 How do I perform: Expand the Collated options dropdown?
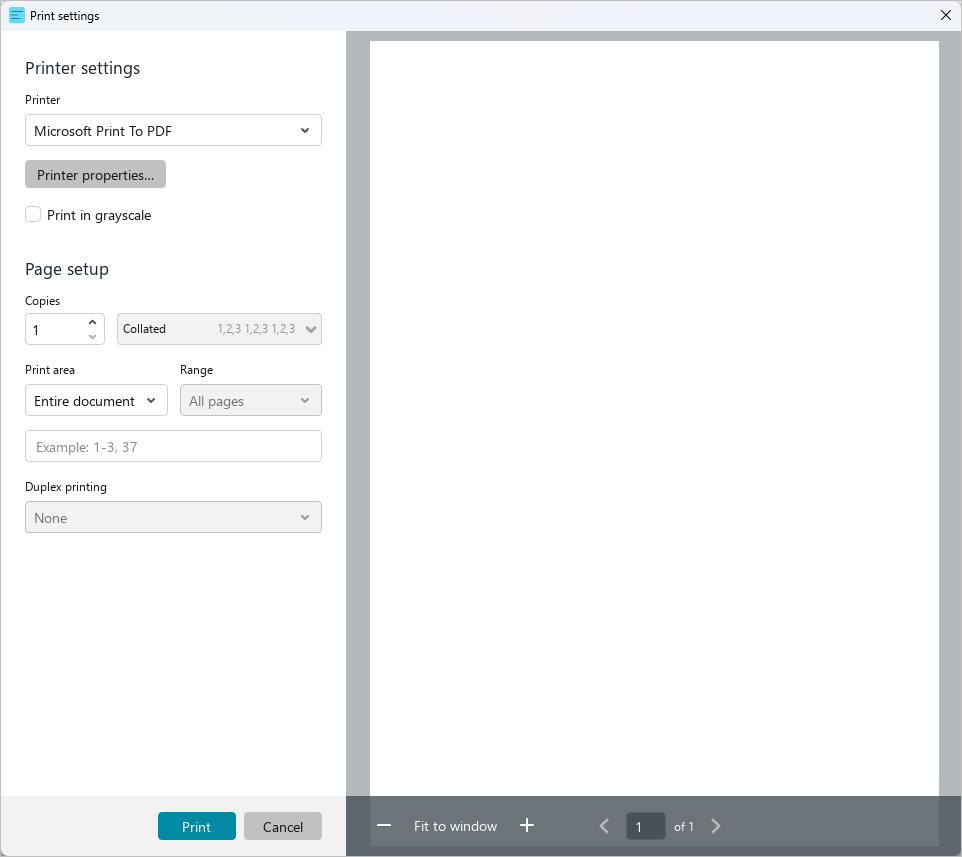click(219, 329)
